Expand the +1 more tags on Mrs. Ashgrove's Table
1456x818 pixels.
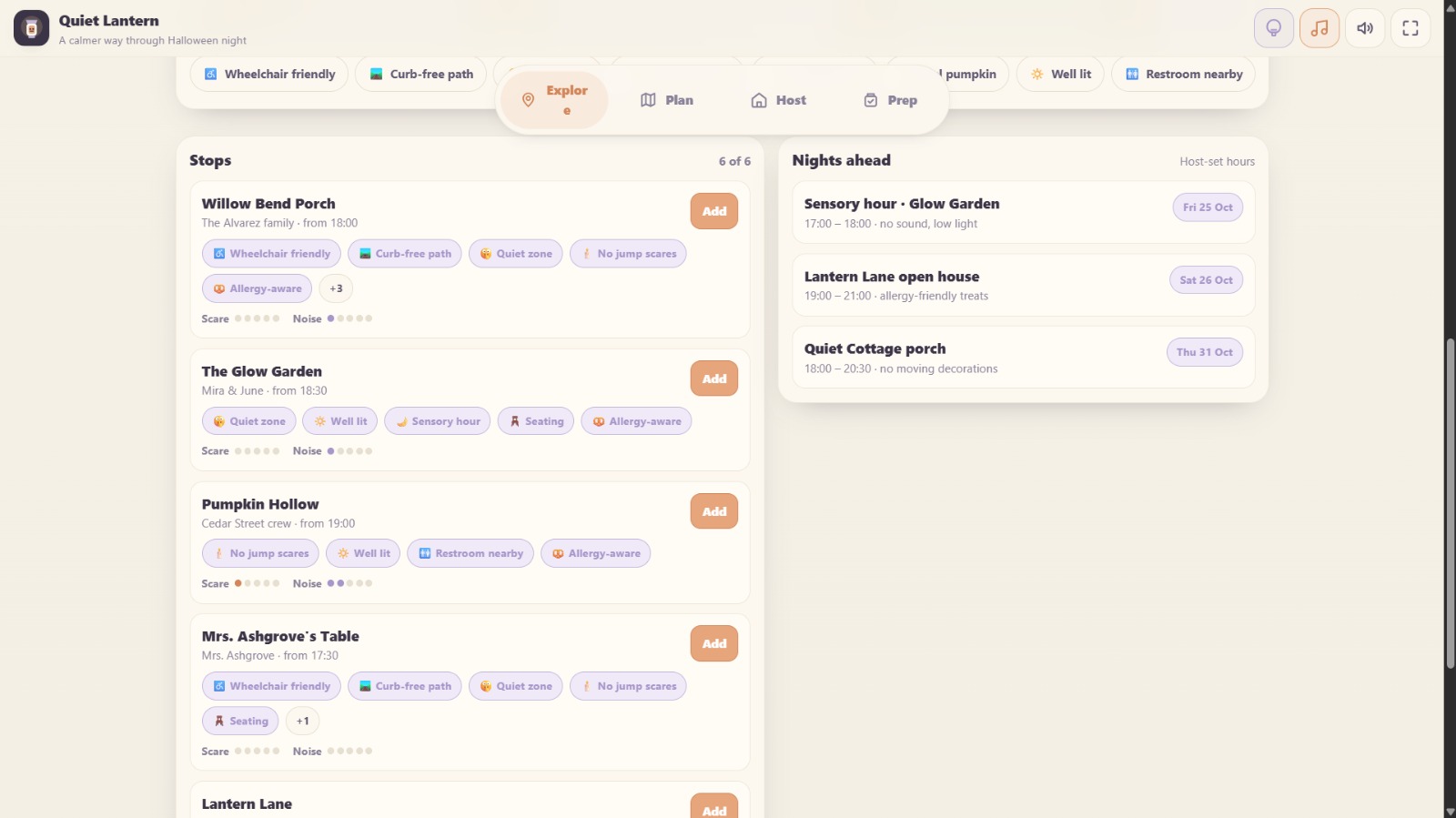coord(302,721)
